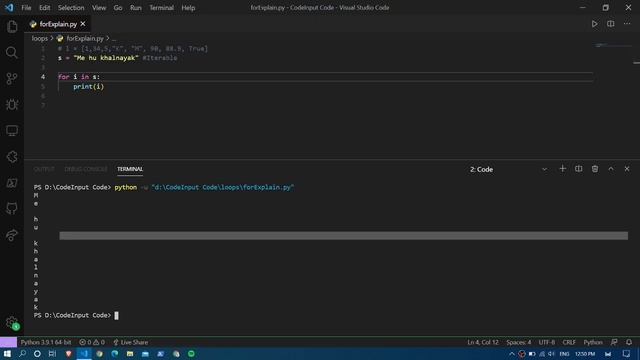
Task: Open feedback icon in status bar
Action: point(614,342)
